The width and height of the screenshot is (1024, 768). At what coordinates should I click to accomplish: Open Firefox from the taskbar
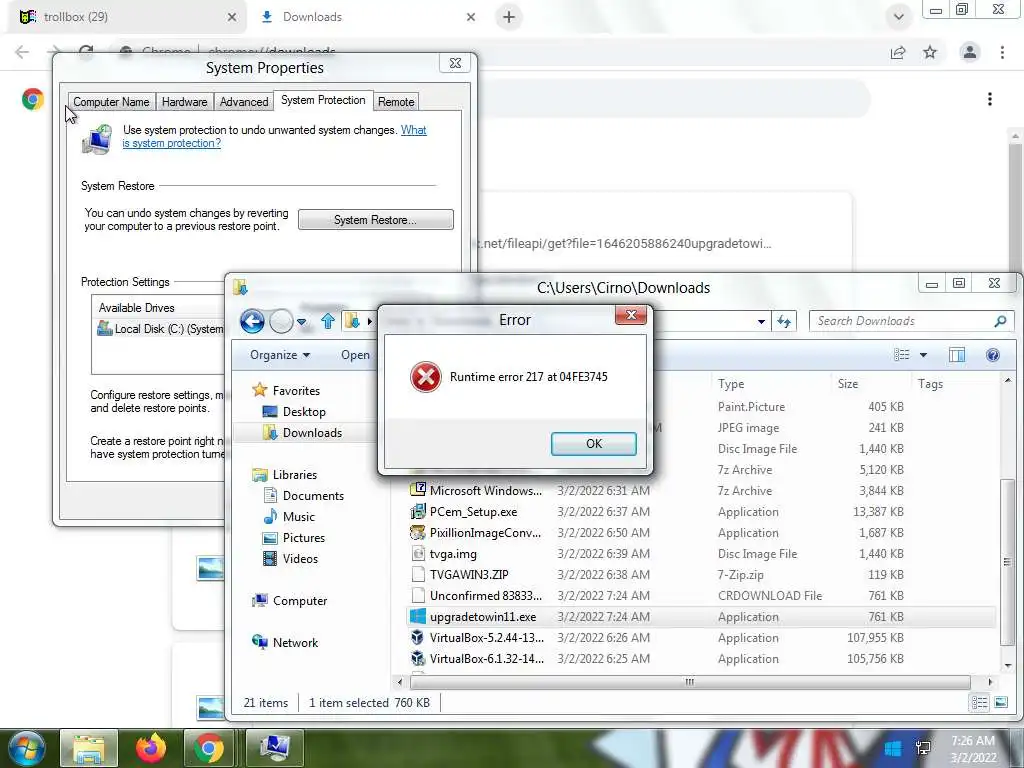pos(151,748)
